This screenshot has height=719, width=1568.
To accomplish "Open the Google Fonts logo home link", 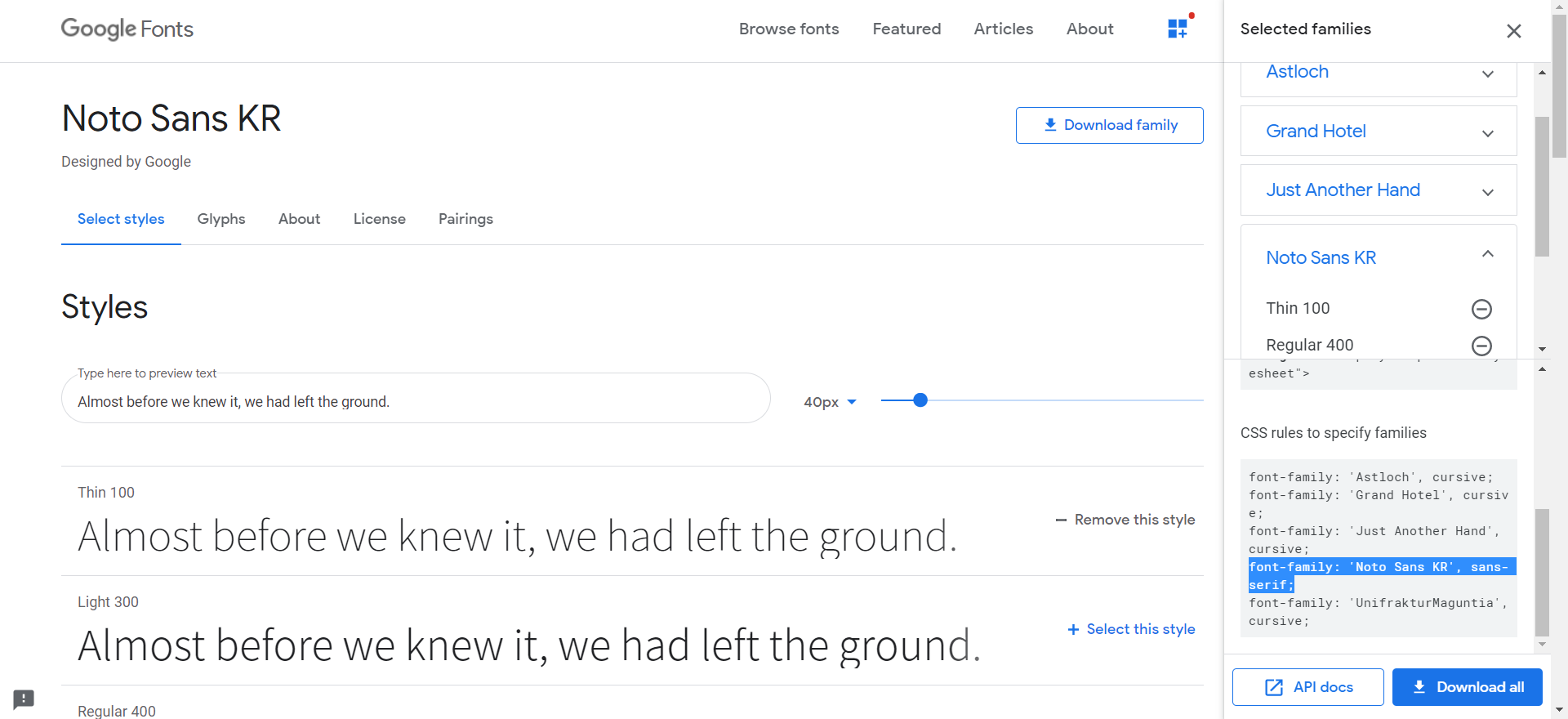I will 127,29.
